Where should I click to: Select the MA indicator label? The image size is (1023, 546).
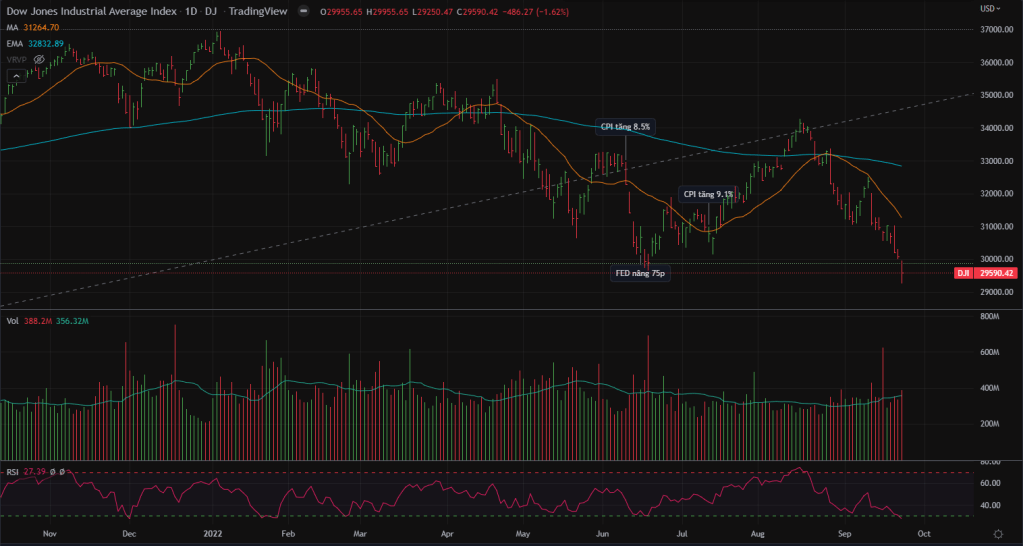point(11,28)
